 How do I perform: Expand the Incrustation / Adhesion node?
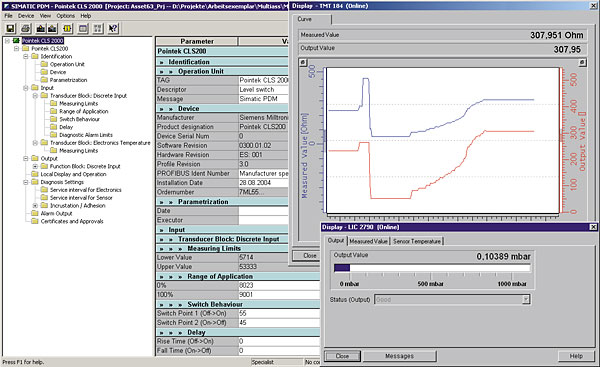35,206
